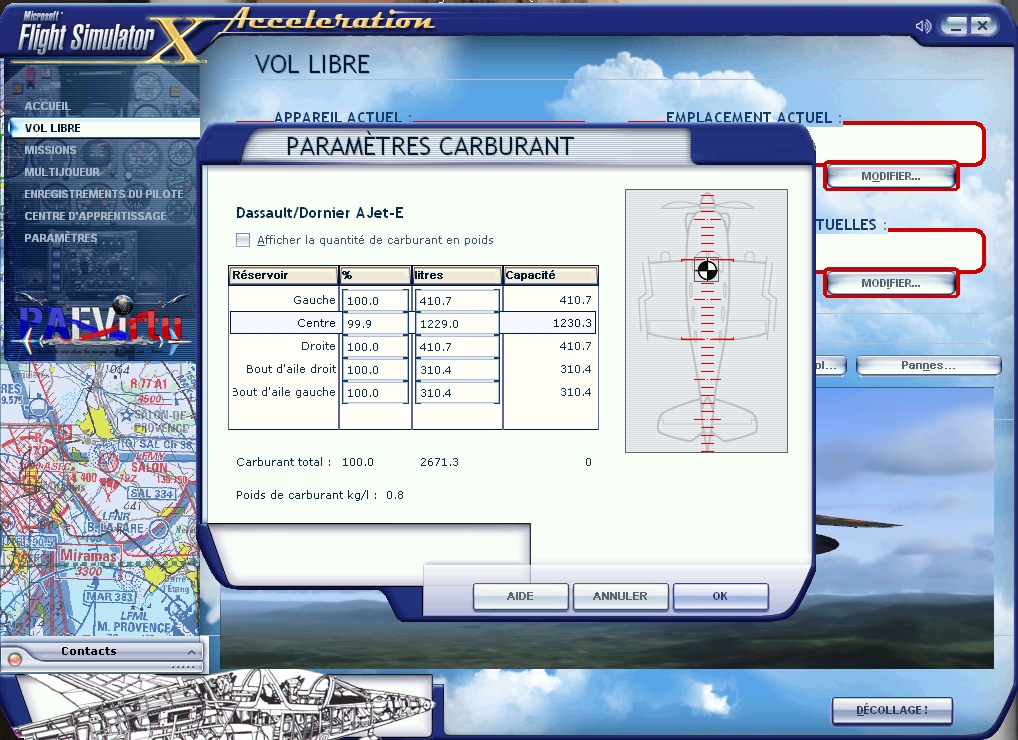Image resolution: width=1018 pixels, height=740 pixels.
Task: Click the Contacts bar label
Action: pyautogui.click(x=89, y=651)
